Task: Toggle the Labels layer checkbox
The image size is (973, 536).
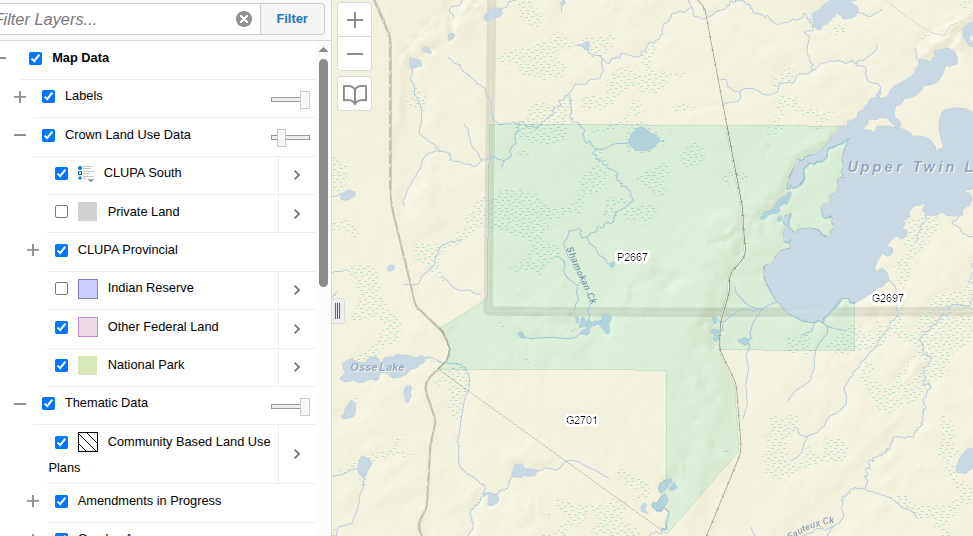Action: [48, 97]
